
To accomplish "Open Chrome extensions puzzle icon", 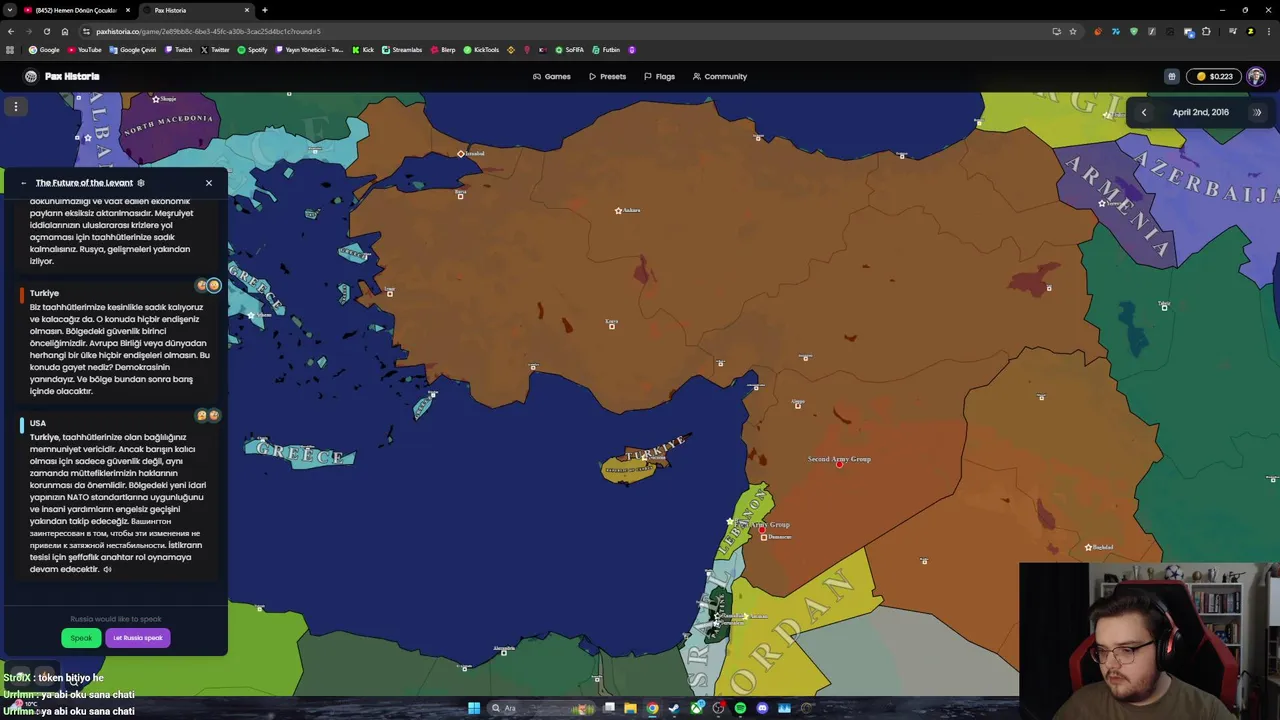I will point(1206,31).
